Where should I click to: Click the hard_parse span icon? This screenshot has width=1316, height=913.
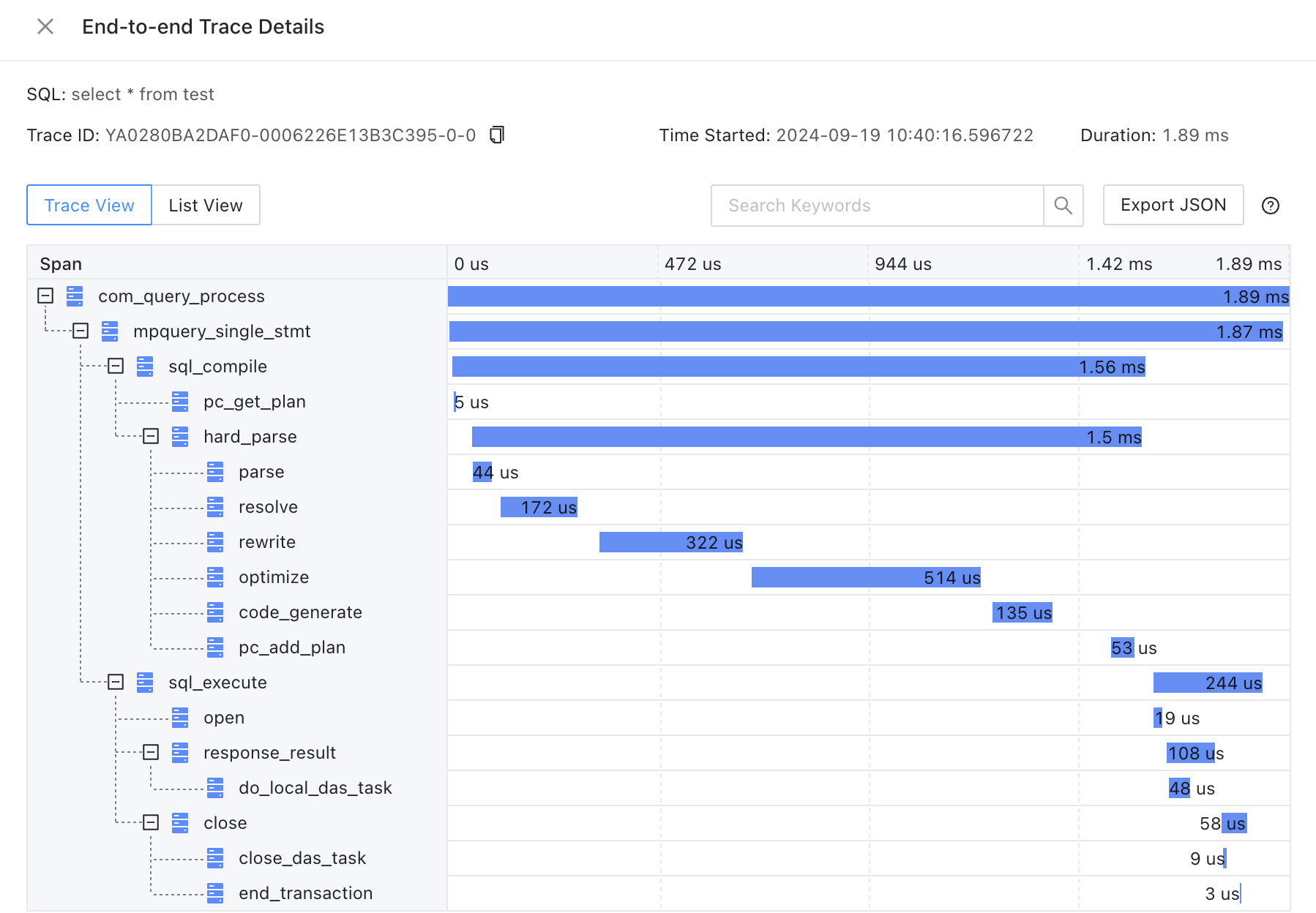[x=180, y=437]
